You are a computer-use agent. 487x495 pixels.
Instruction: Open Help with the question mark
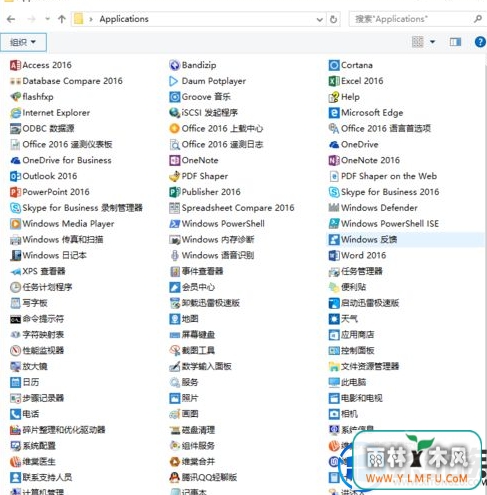coord(480,42)
